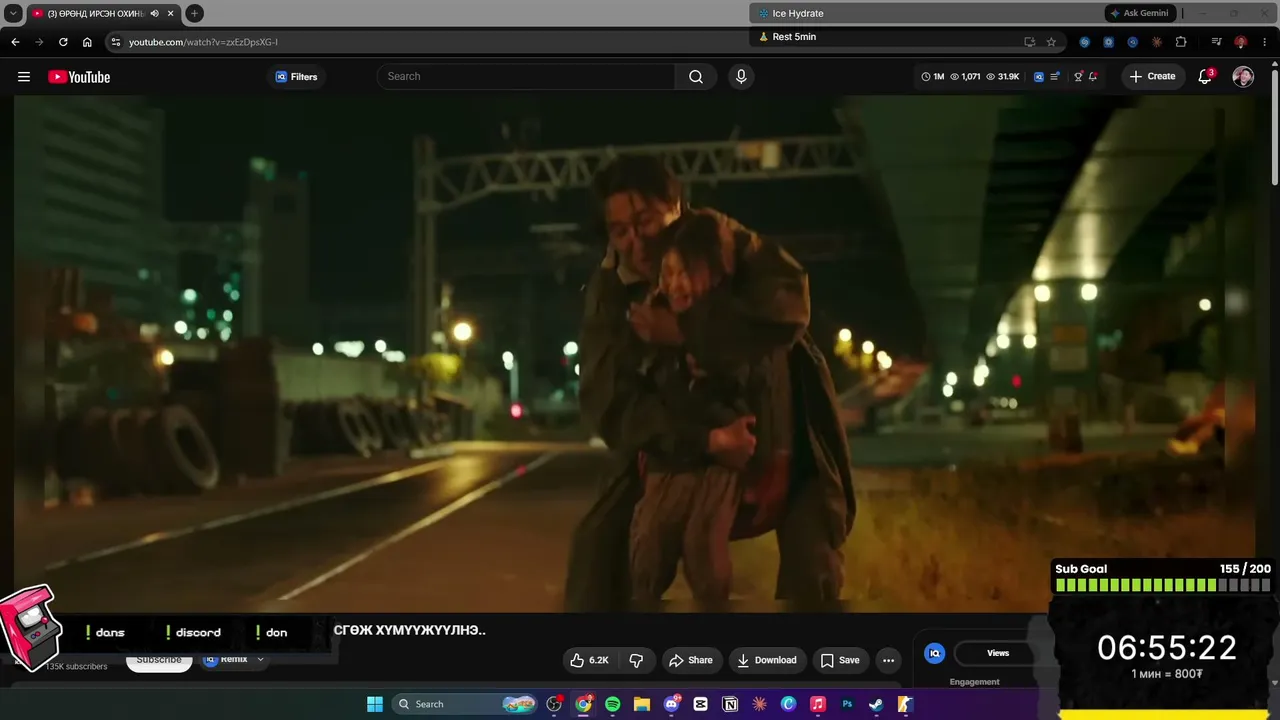View site information icon in address bar
Image resolution: width=1280 pixels, height=720 pixels.
tap(116, 42)
